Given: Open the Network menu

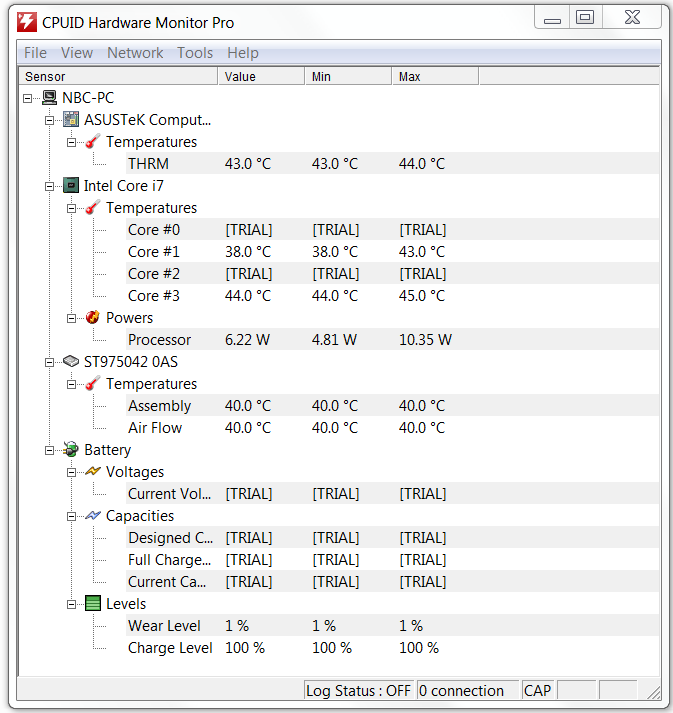Looking at the screenshot, I should [135, 53].
